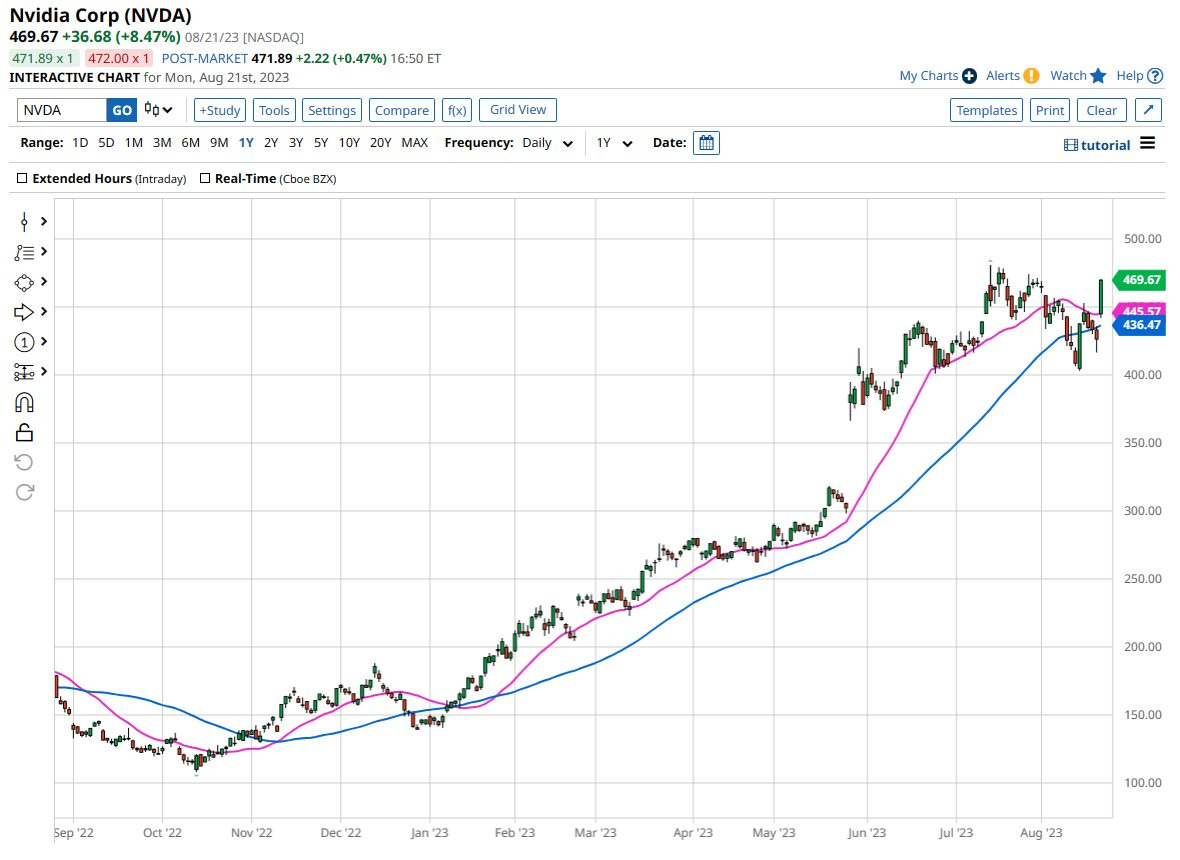This screenshot has width=1180, height=860.
Task: Click the unlock drawings padlock icon
Action: tap(25, 432)
